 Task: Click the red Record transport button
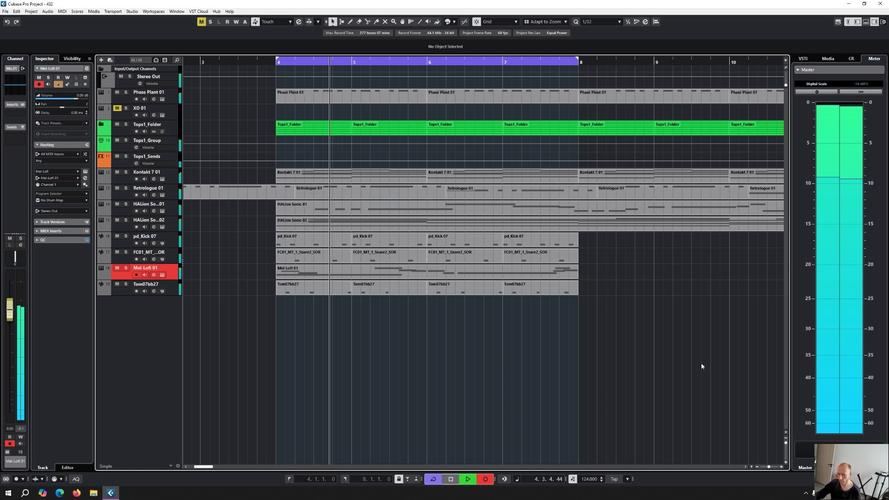click(485, 479)
